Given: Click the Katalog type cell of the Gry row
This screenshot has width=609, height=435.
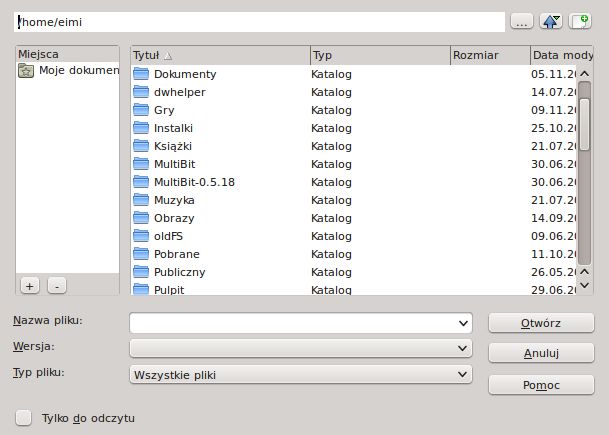Looking at the screenshot, I should pos(331,110).
